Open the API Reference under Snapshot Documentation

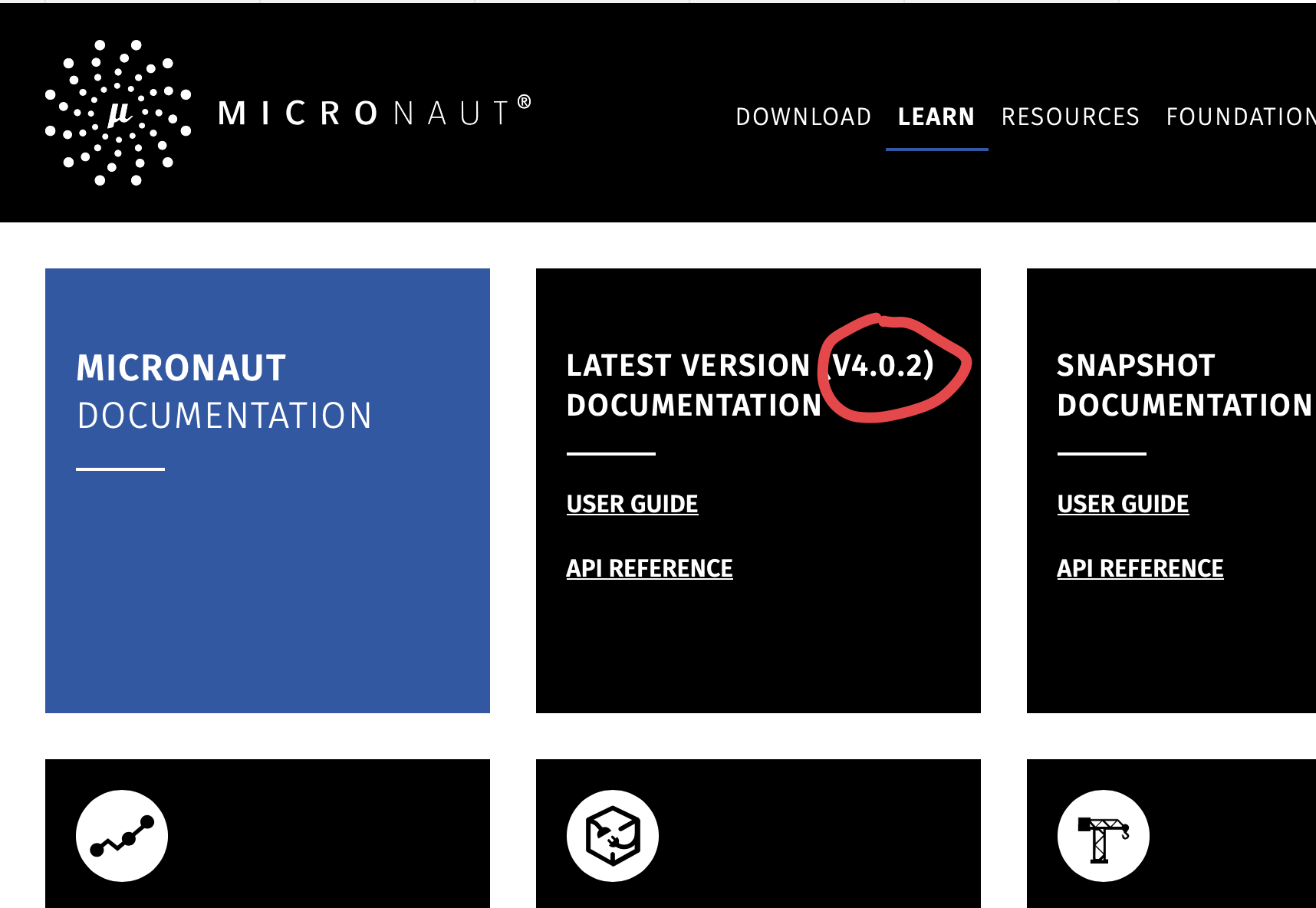click(1140, 568)
